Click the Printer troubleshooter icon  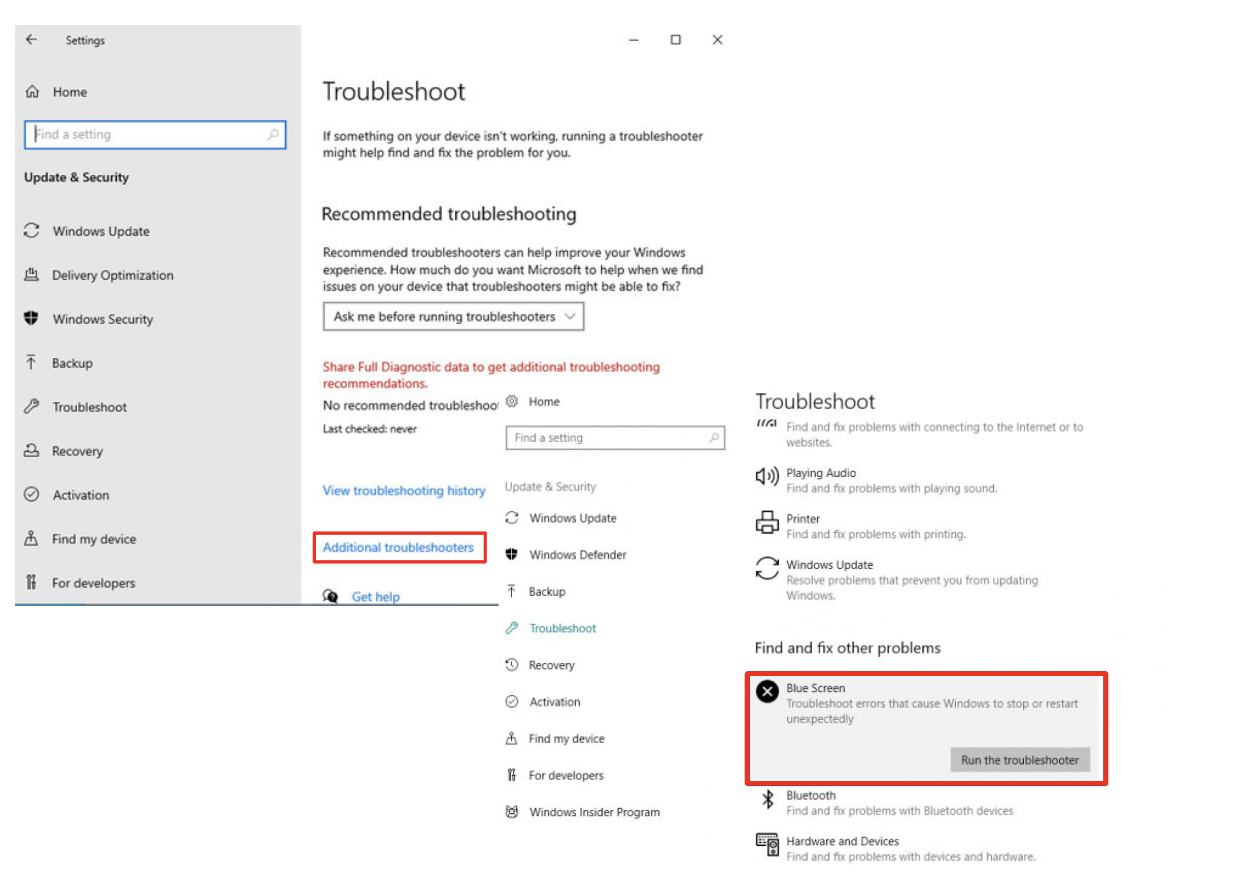(767, 523)
